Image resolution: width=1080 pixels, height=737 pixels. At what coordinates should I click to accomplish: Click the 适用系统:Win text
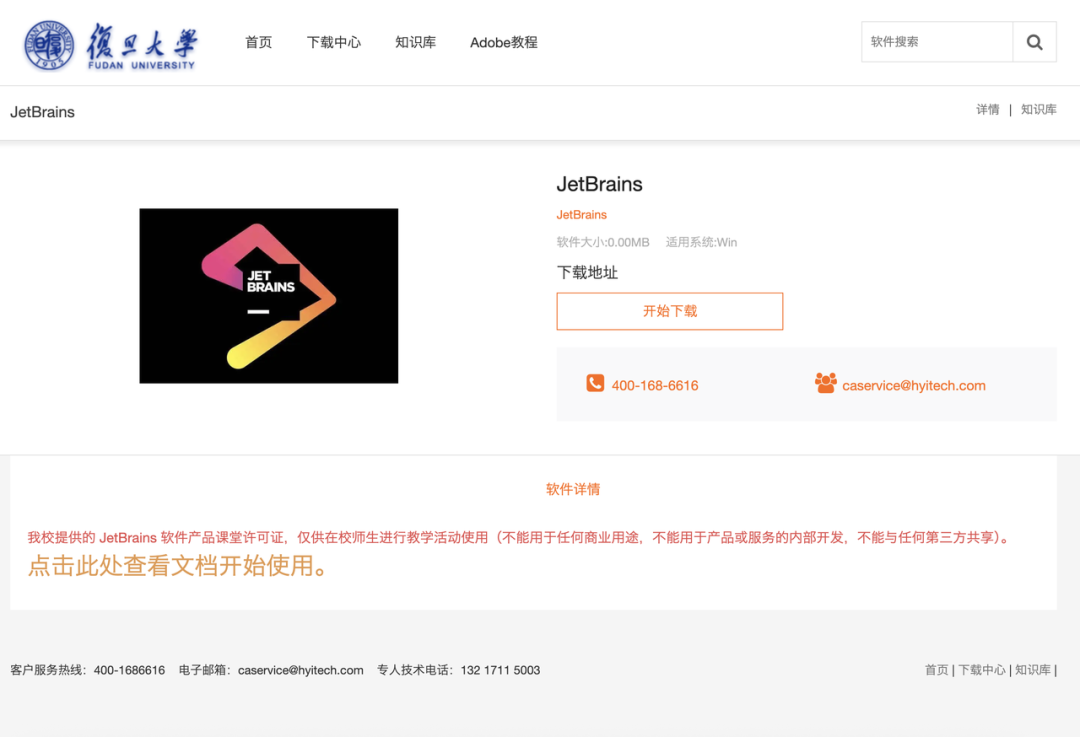pyautogui.click(x=701, y=242)
